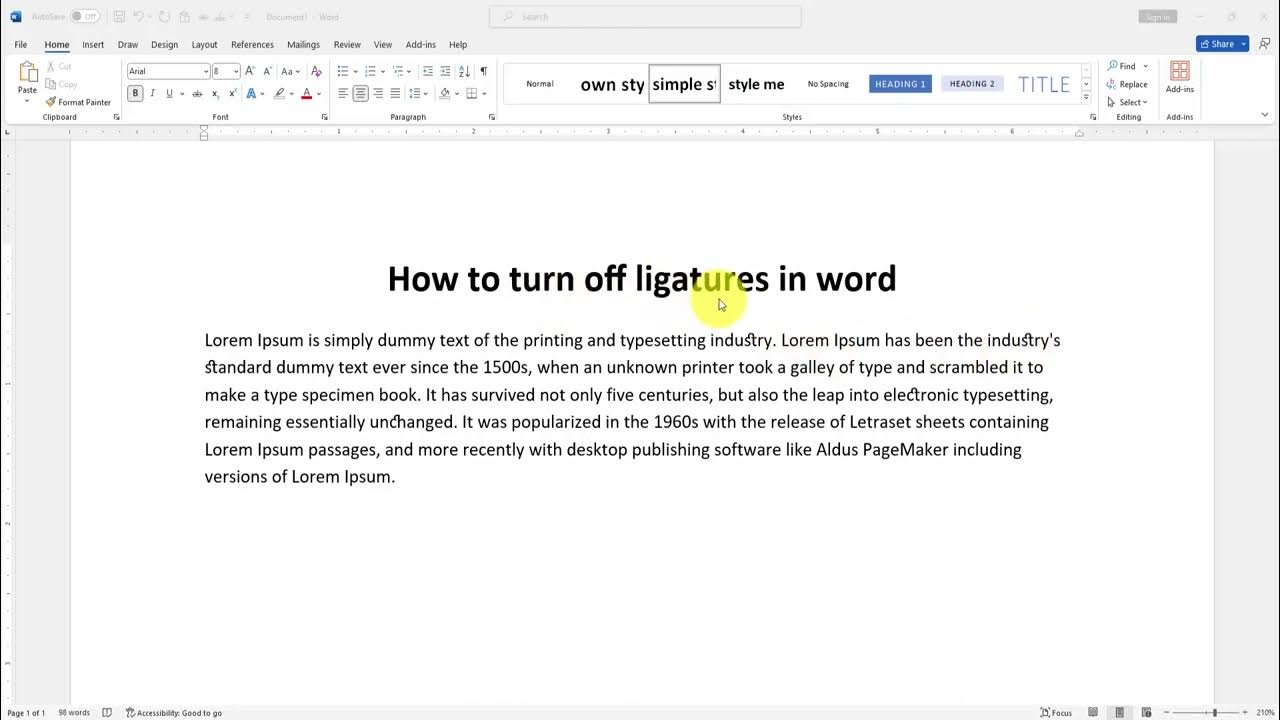
Task: Open the File menu
Action: click(x=21, y=45)
